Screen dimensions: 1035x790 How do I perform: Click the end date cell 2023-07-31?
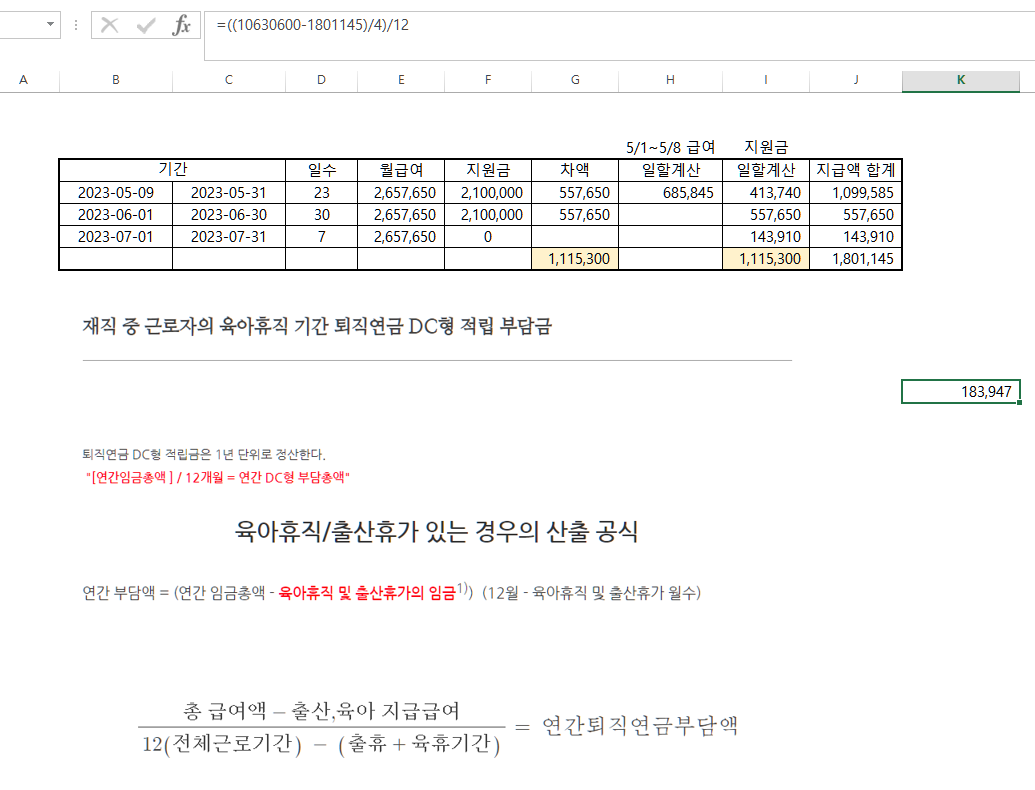[229, 237]
